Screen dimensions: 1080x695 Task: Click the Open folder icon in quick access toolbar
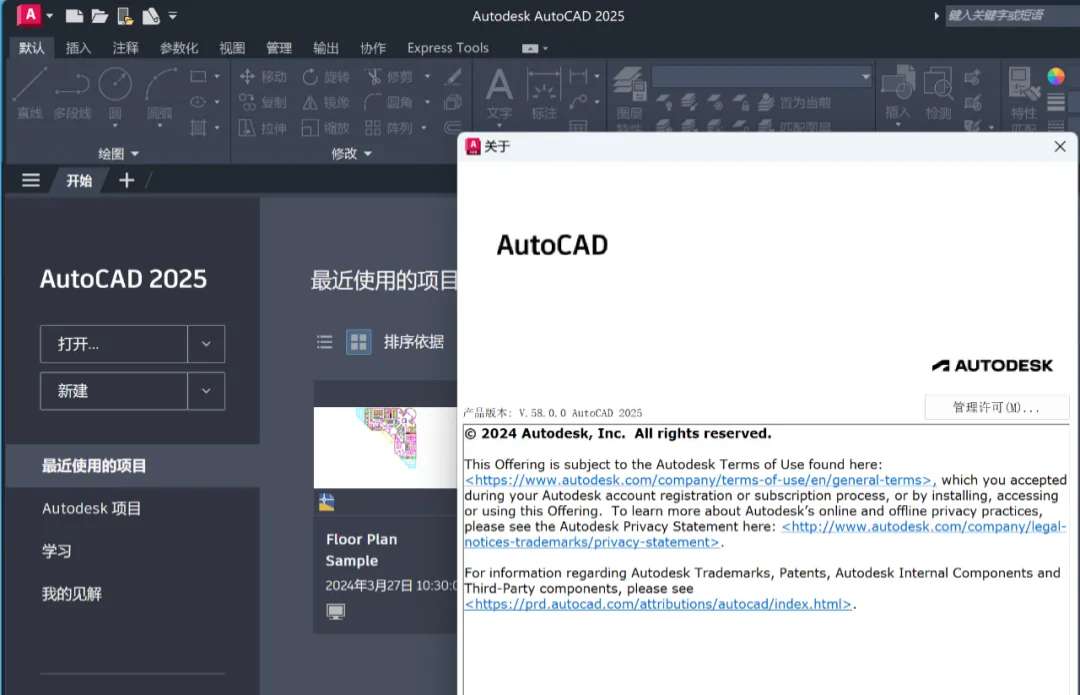pos(100,15)
